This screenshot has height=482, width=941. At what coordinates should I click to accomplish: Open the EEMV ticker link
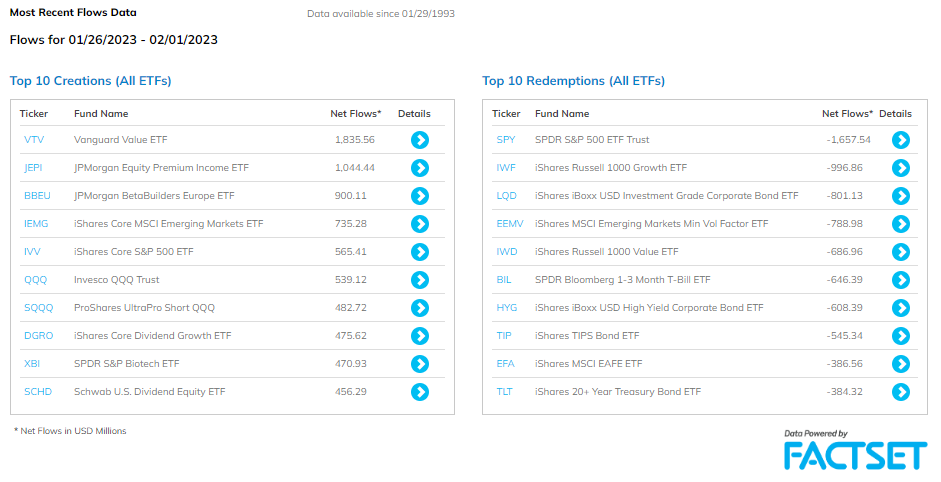(510, 224)
